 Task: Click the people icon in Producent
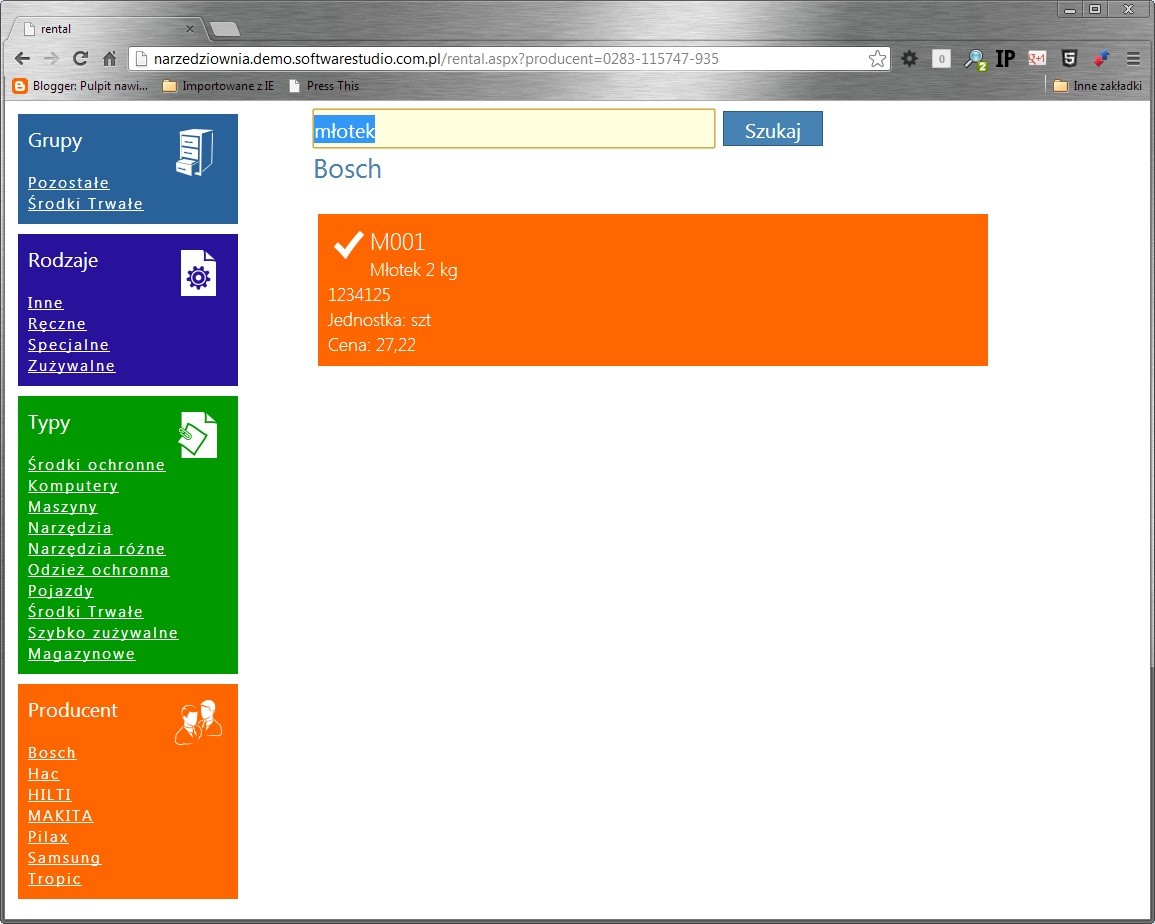point(199,722)
